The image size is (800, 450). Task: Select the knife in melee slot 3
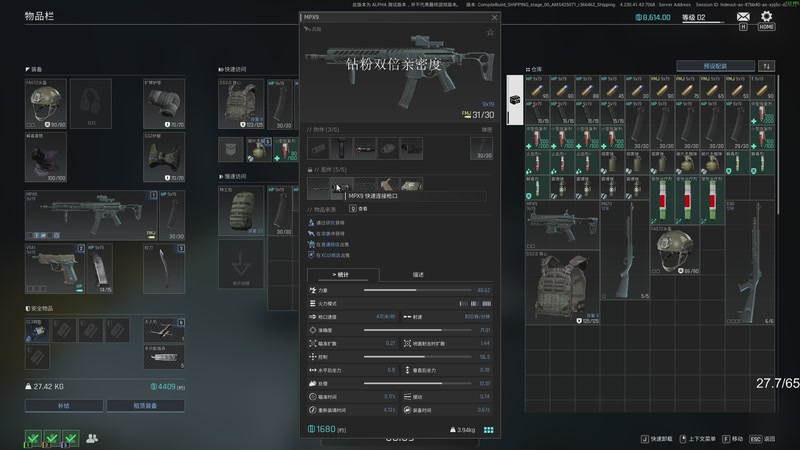click(164, 268)
